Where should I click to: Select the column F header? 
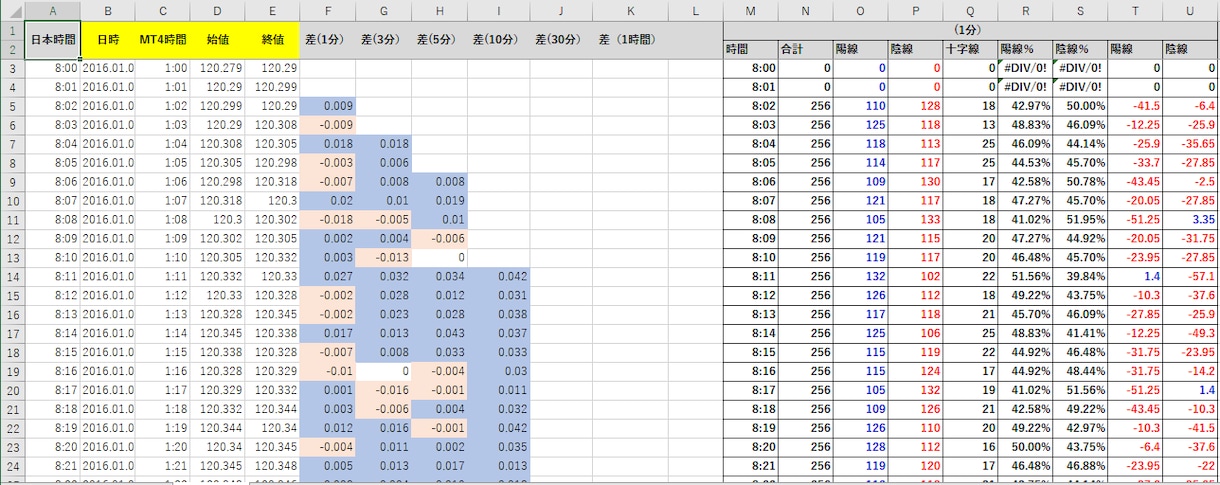click(327, 11)
